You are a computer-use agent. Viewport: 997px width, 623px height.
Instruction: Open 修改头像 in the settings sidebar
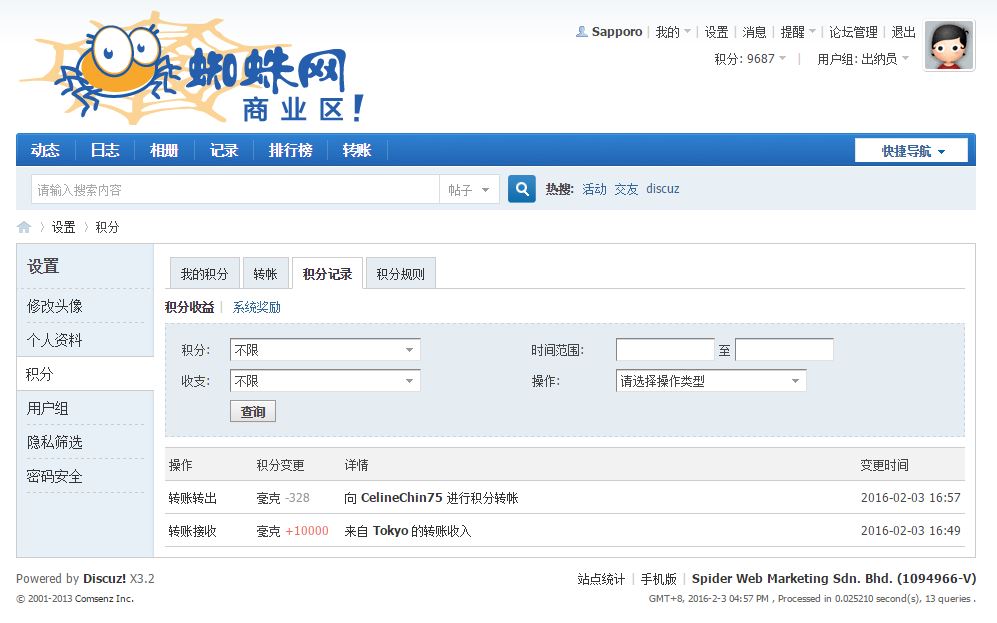pyautogui.click(x=55, y=306)
